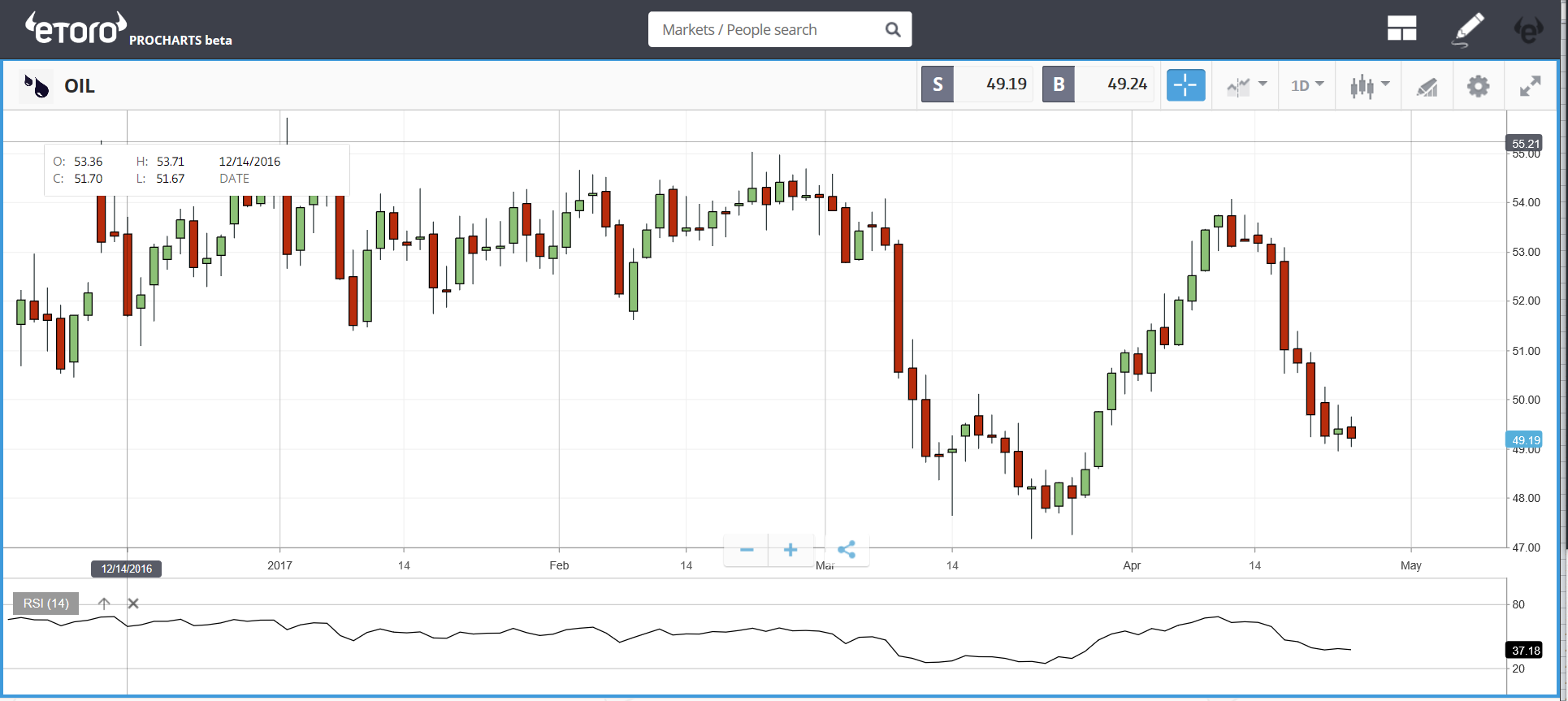
Task: Open the studies and indicators tool
Action: 1427,86
